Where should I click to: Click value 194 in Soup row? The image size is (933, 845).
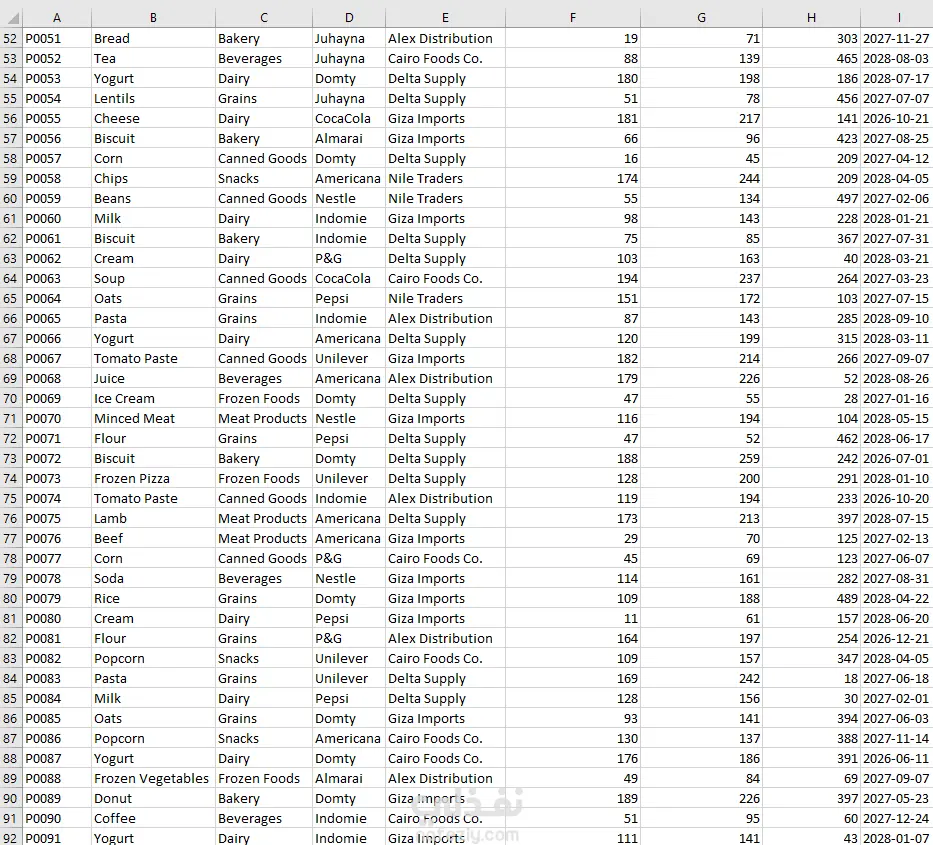coord(573,278)
